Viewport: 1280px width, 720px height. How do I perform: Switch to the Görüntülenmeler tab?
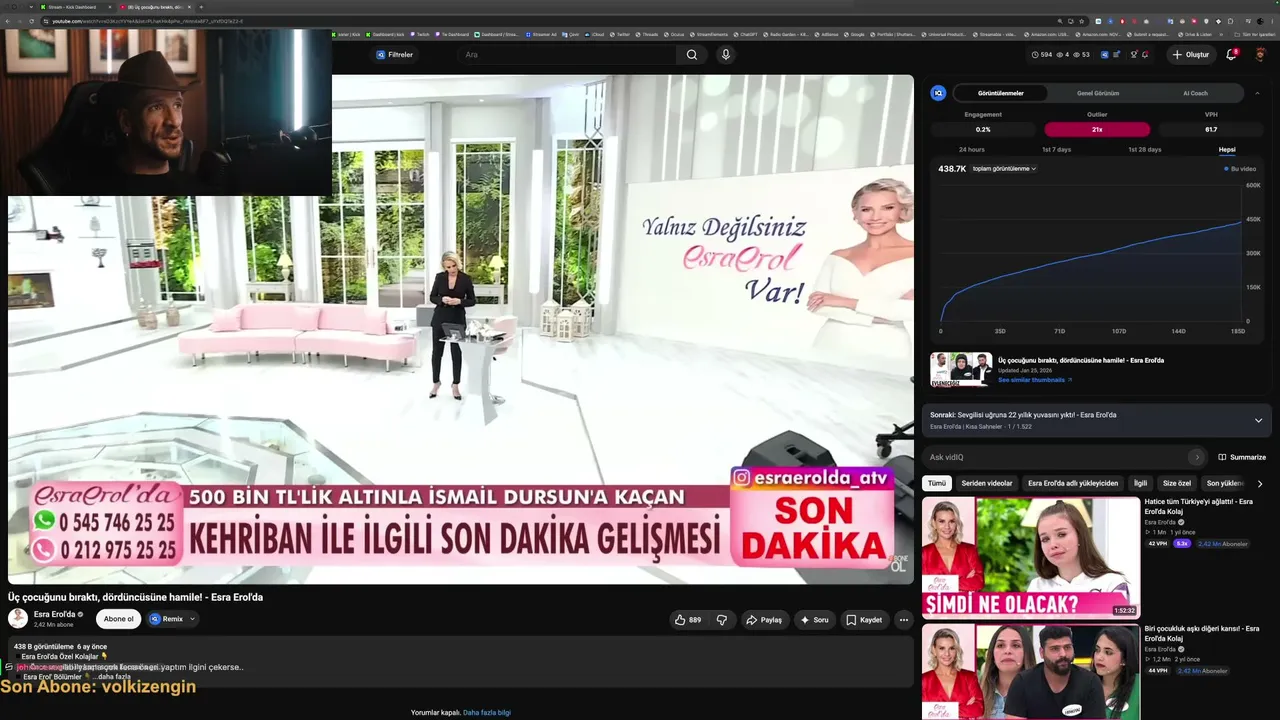1000,93
